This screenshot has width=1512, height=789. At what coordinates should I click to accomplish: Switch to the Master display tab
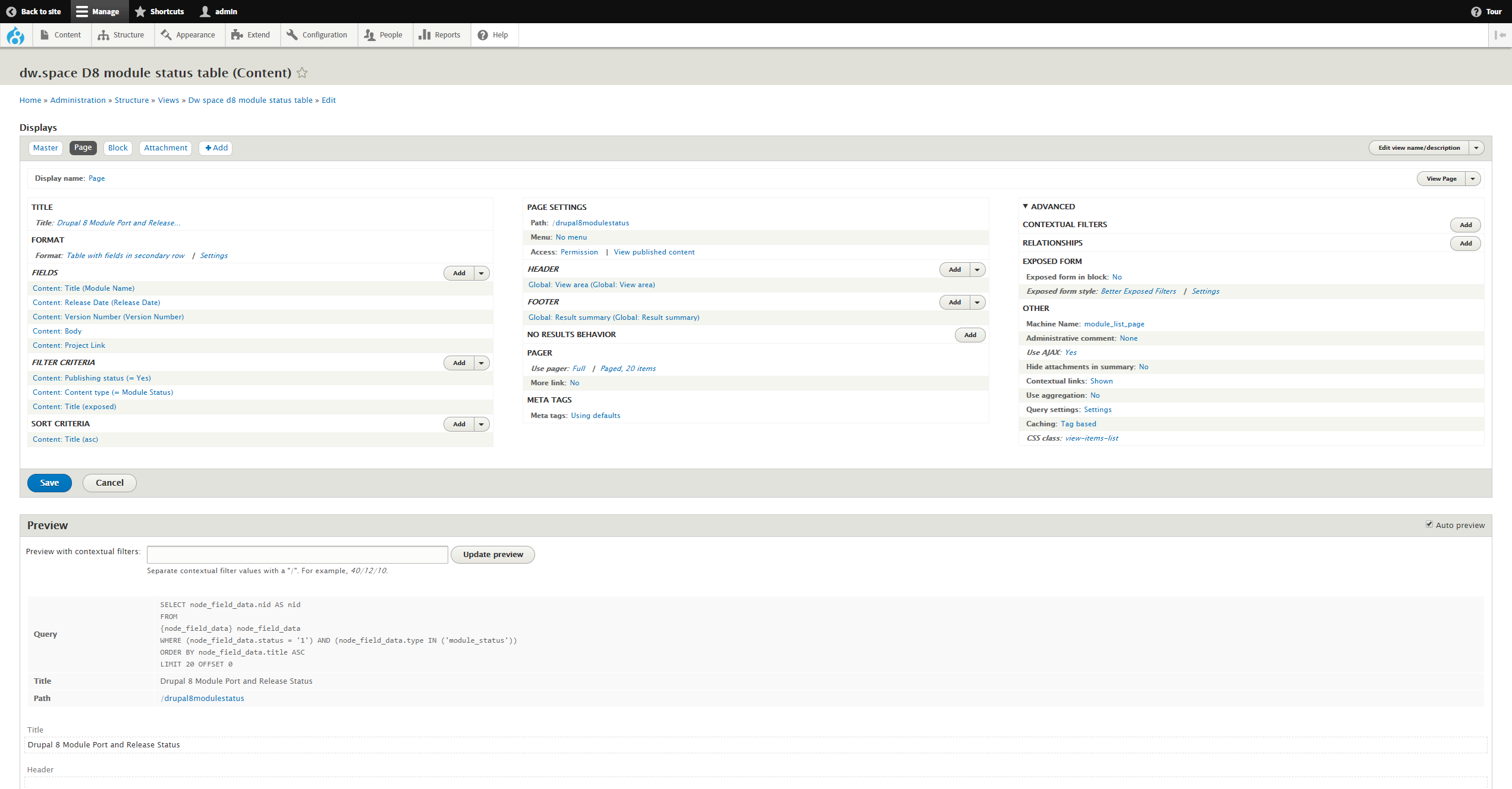pyautogui.click(x=45, y=147)
